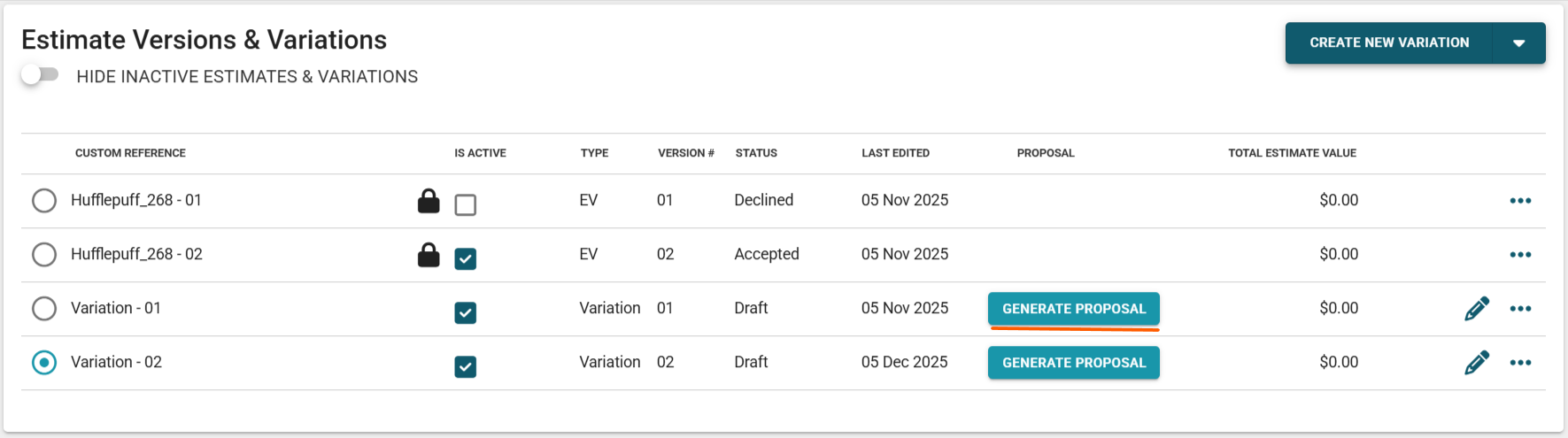Select the Hufflepuff_268 - 01 radio button
1568x438 pixels.
pyautogui.click(x=44, y=201)
